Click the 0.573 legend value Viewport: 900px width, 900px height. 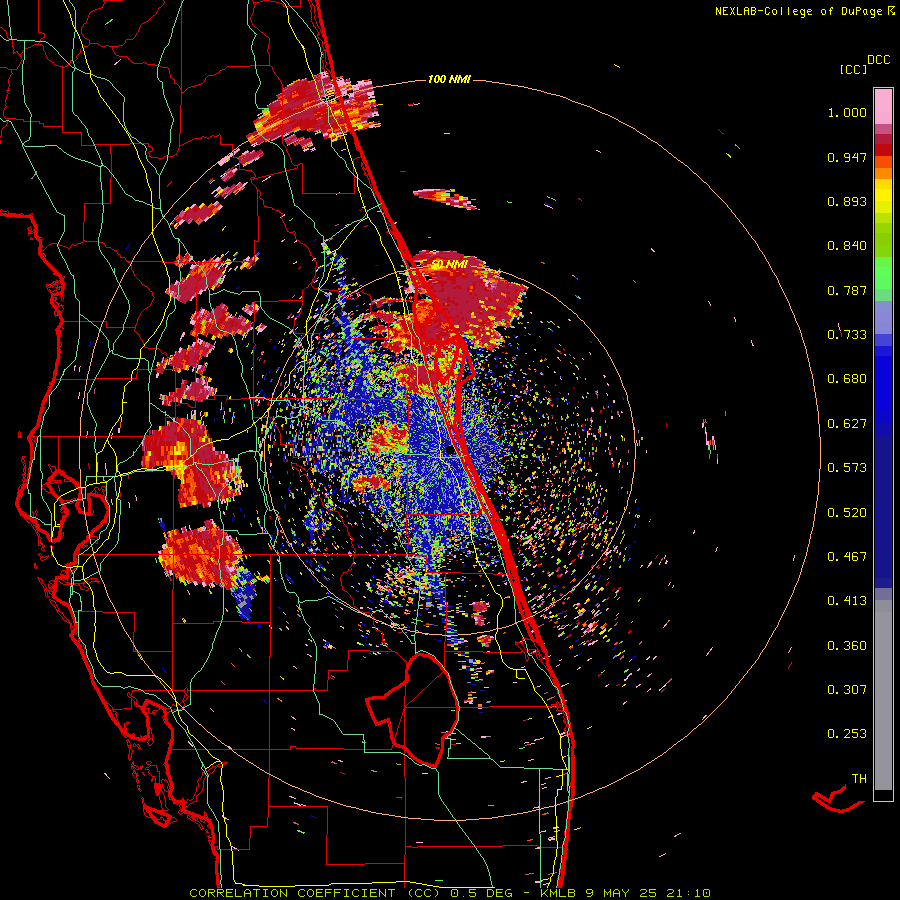click(847, 468)
